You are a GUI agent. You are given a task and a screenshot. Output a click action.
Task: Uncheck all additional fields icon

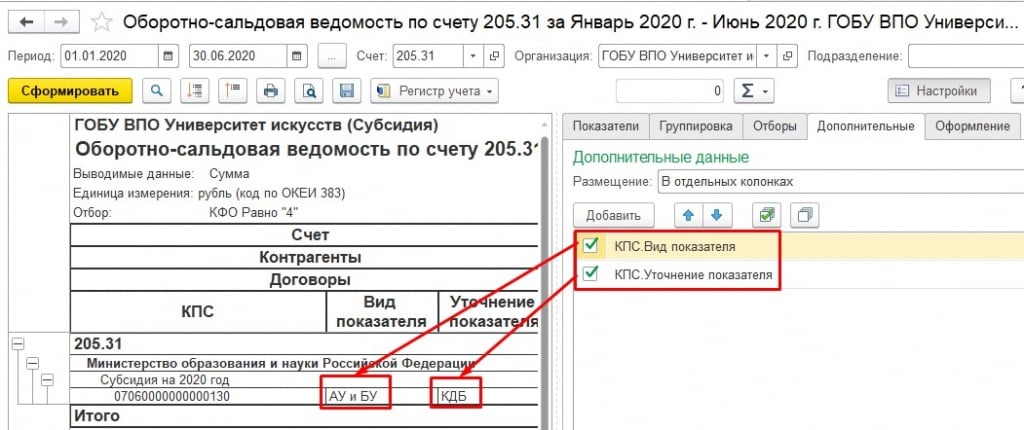tap(805, 215)
